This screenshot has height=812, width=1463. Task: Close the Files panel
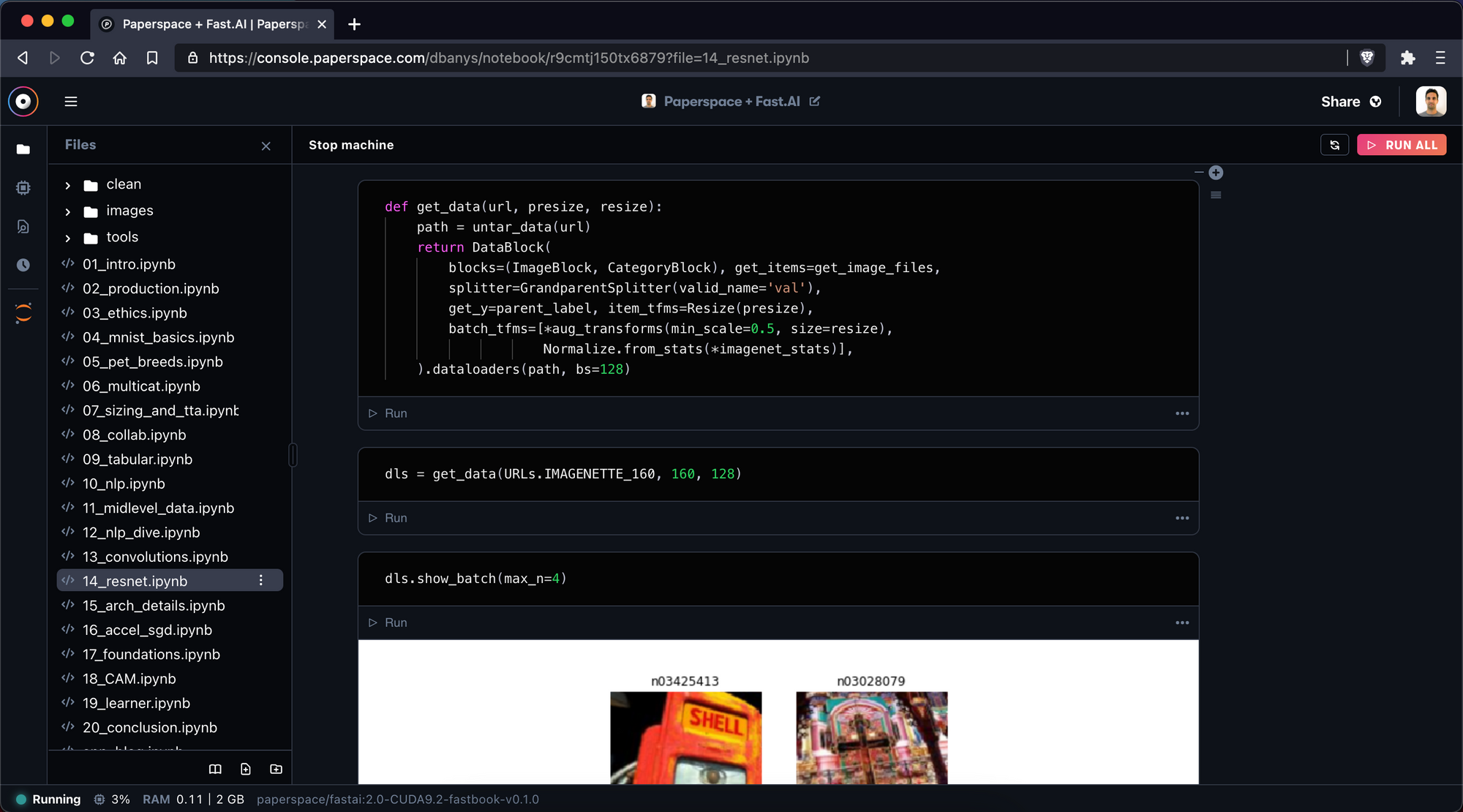(x=266, y=146)
